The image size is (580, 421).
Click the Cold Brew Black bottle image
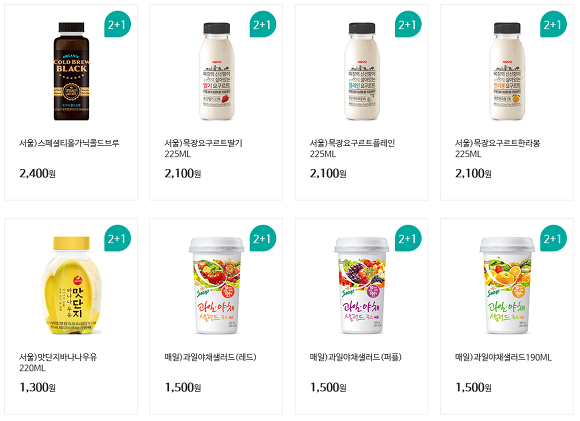[x=71, y=71]
